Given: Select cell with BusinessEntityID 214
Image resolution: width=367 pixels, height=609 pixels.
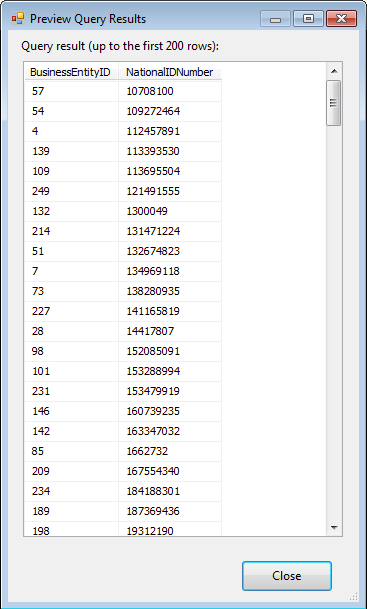Looking at the screenshot, I should click(x=71, y=231).
